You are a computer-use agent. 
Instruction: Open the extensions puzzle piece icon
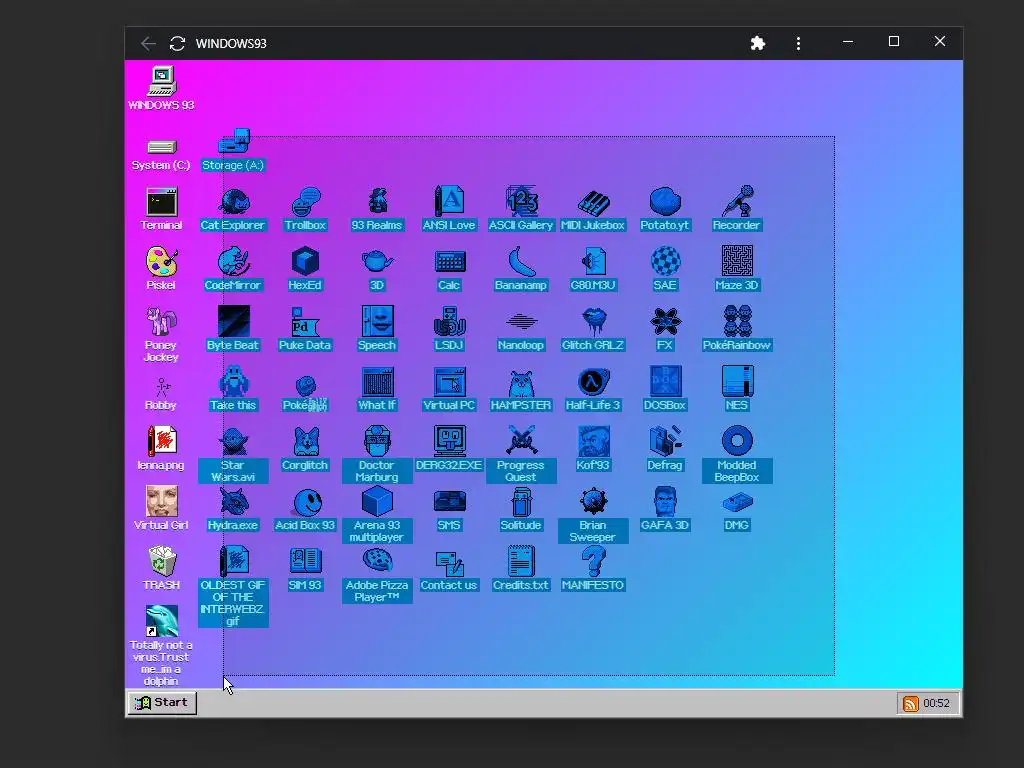point(758,43)
